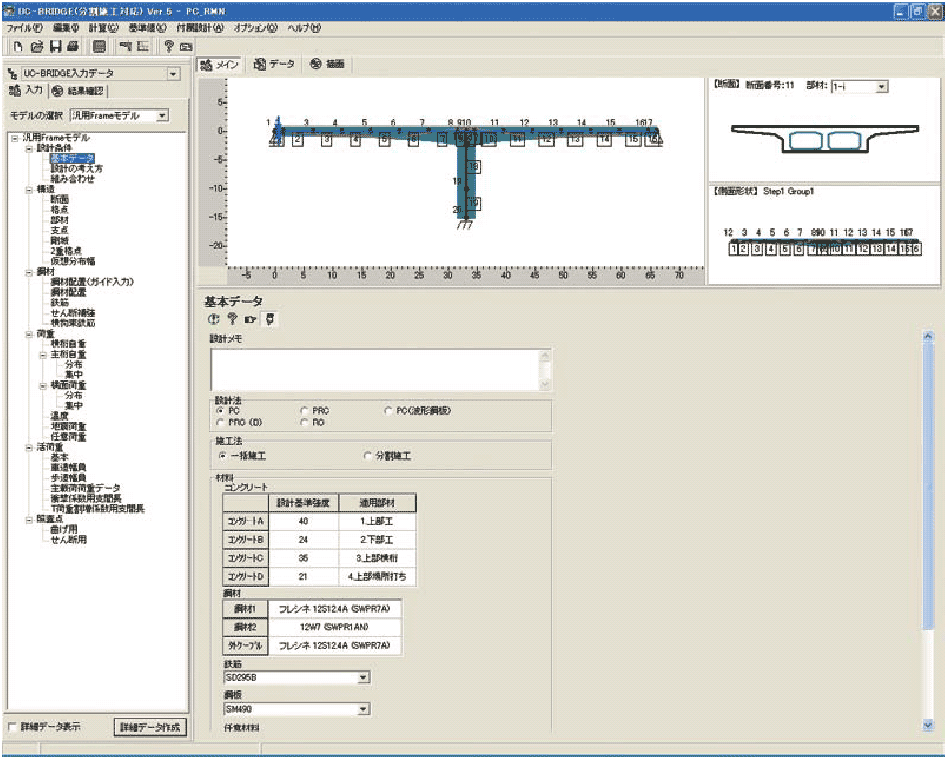Collapse the 荷重 tree node

tap(28, 334)
